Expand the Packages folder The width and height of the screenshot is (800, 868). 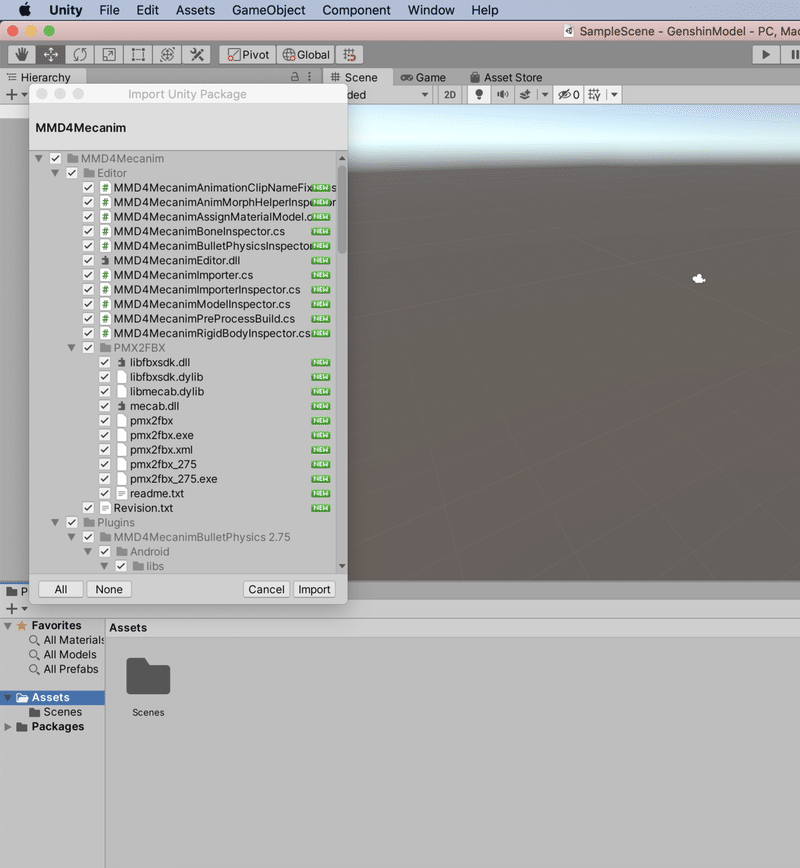pos(8,727)
